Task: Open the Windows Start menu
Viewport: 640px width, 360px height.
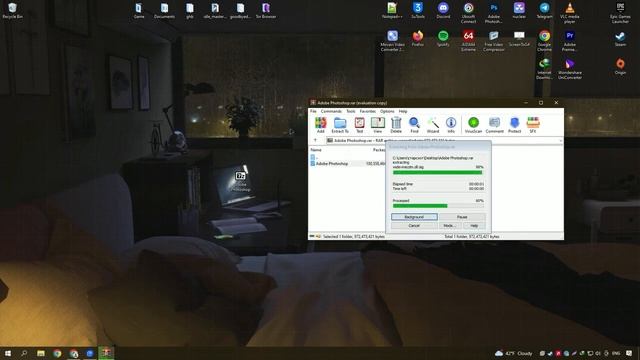Action: (x=8, y=353)
